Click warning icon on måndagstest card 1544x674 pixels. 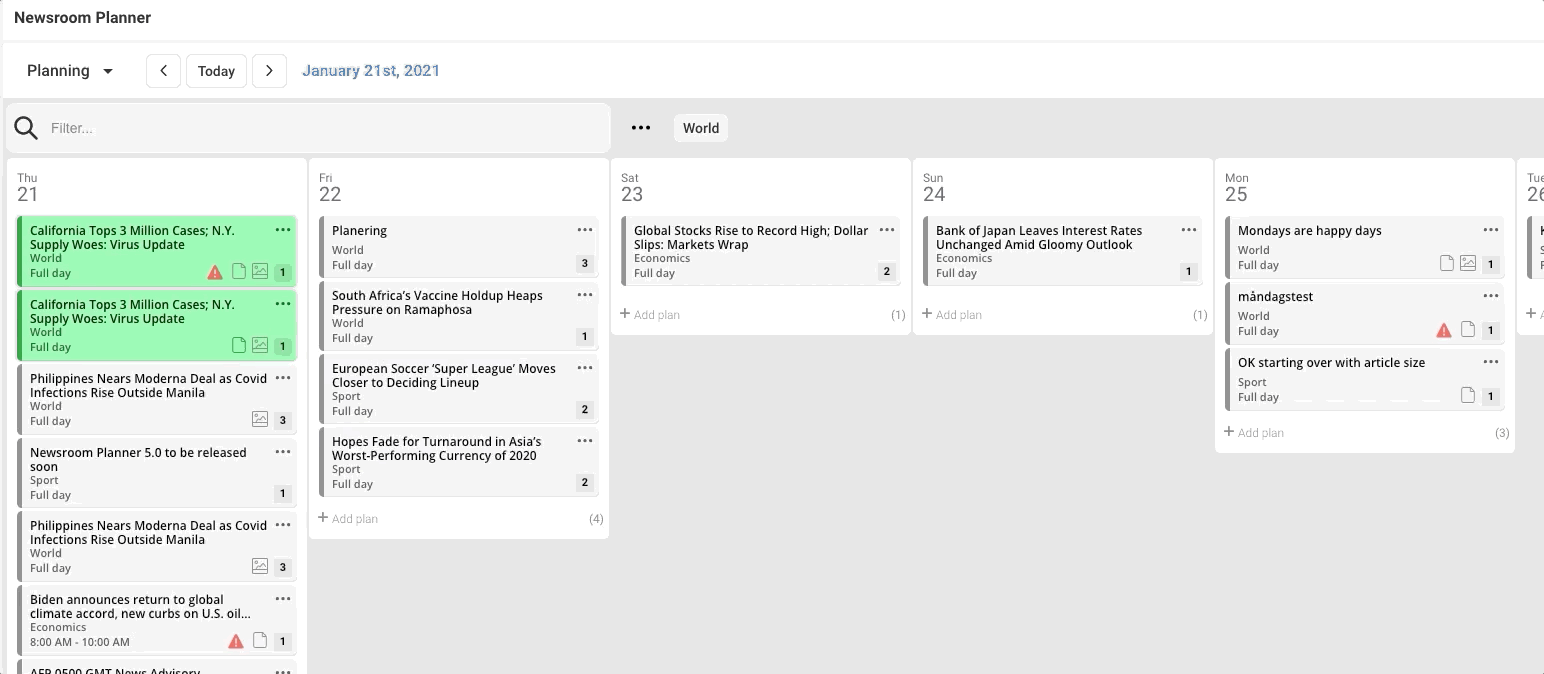(1443, 330)
